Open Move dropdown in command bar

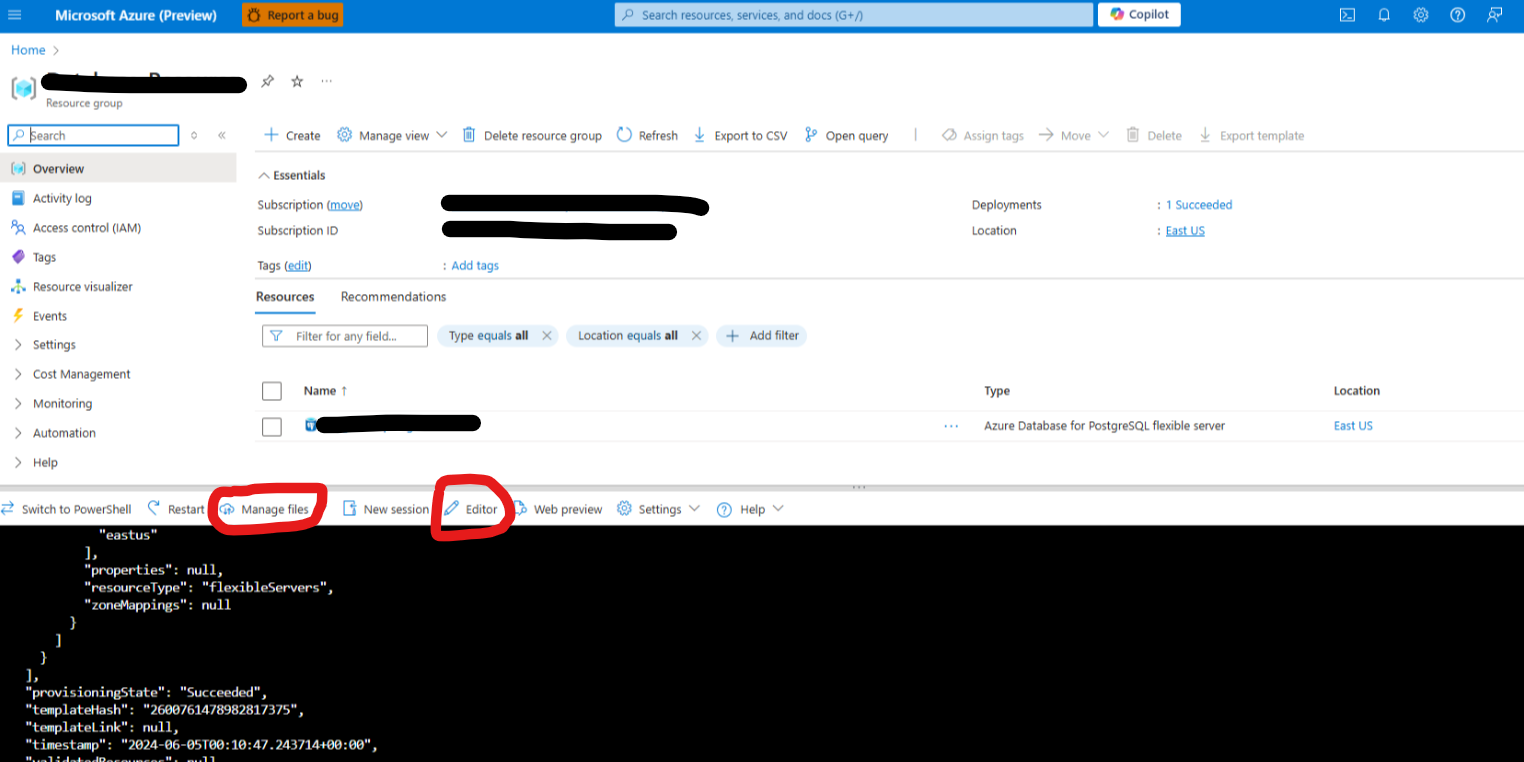tap(1073, 135)
